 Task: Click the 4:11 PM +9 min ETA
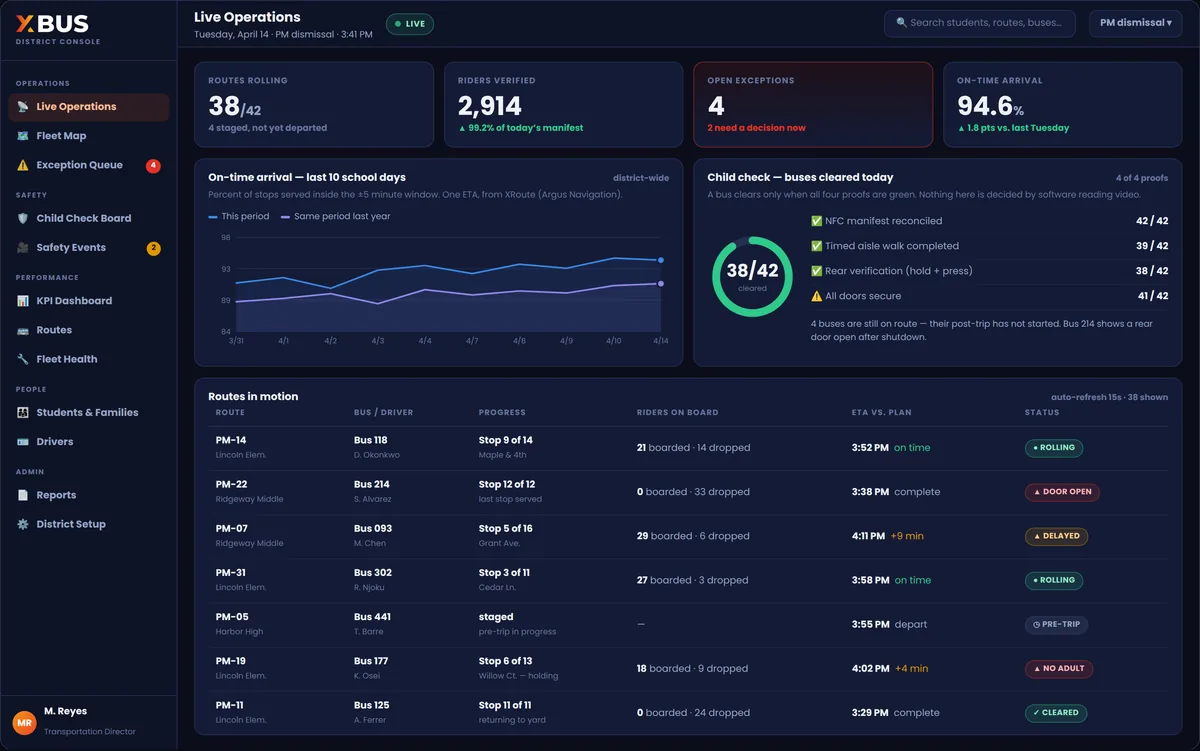(x=888, y=536)
